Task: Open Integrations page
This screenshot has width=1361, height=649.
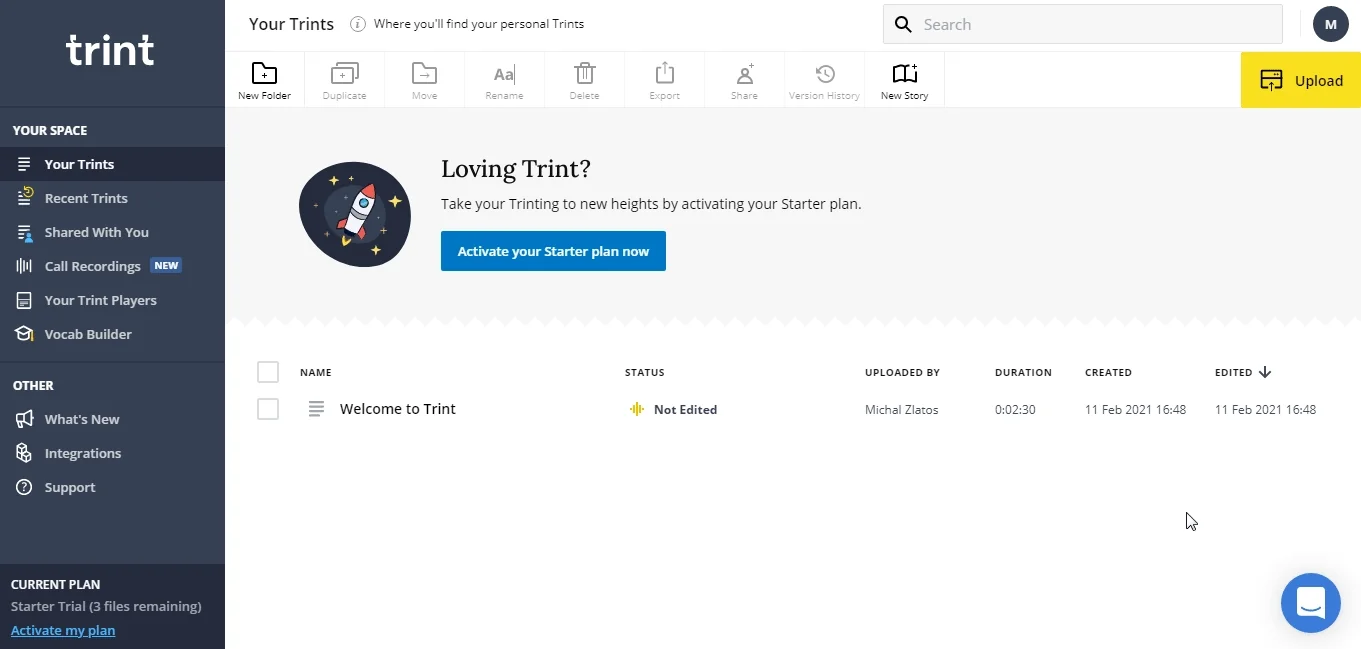Action: (x=112, y=453)
